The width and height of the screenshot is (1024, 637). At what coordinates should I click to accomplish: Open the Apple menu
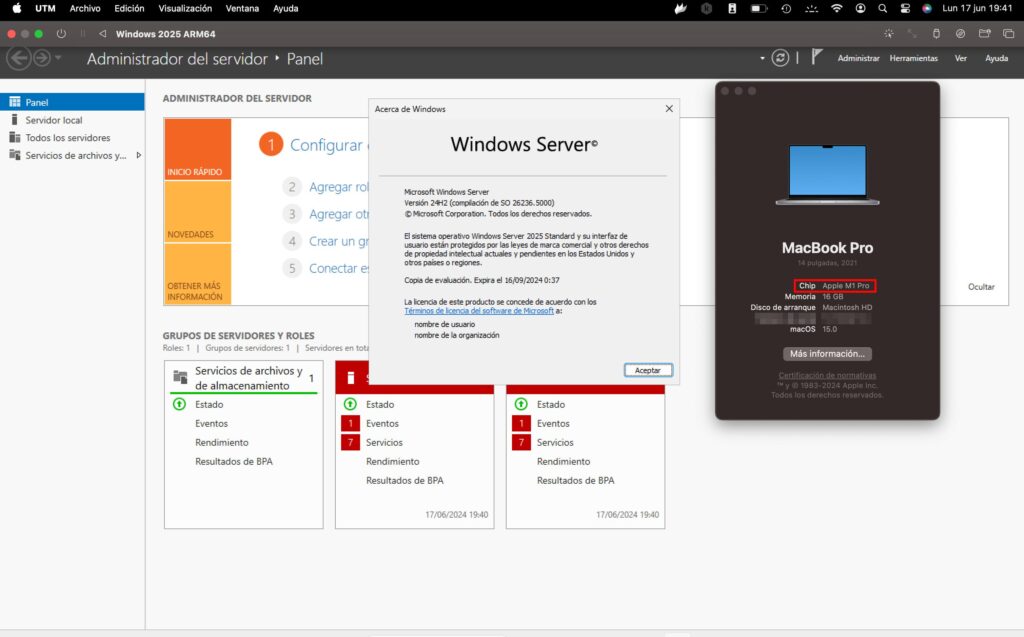[x=17, y=8]
